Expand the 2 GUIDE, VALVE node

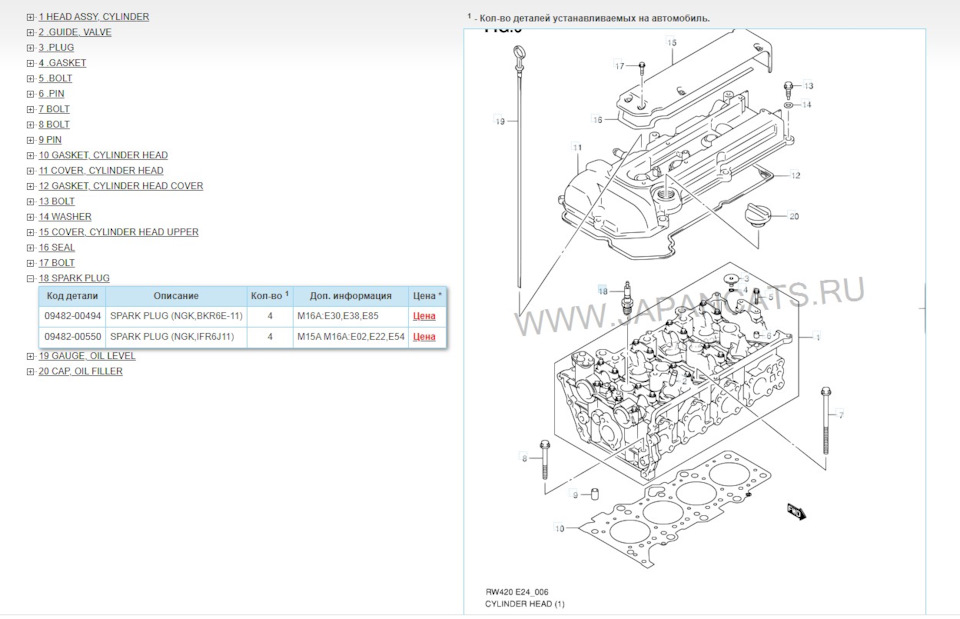tap(30, 32)
